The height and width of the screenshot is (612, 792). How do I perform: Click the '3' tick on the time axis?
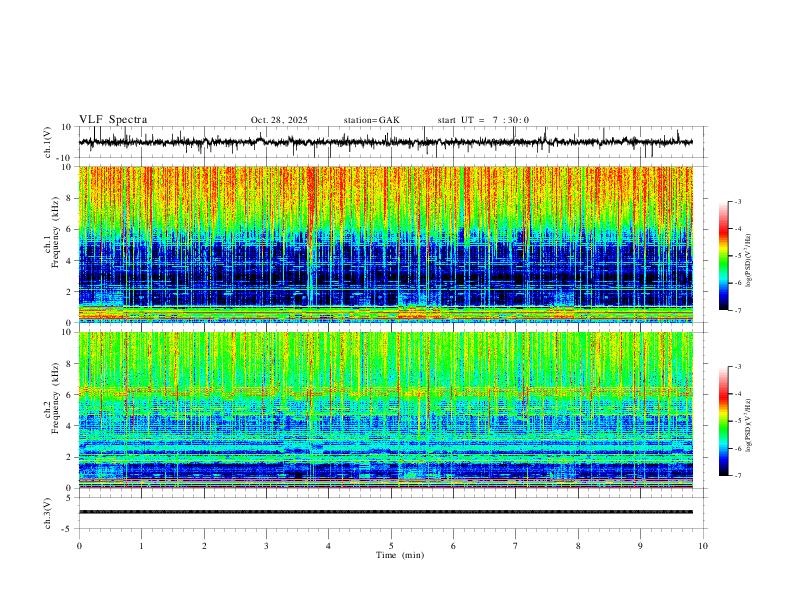click(266, 546)
